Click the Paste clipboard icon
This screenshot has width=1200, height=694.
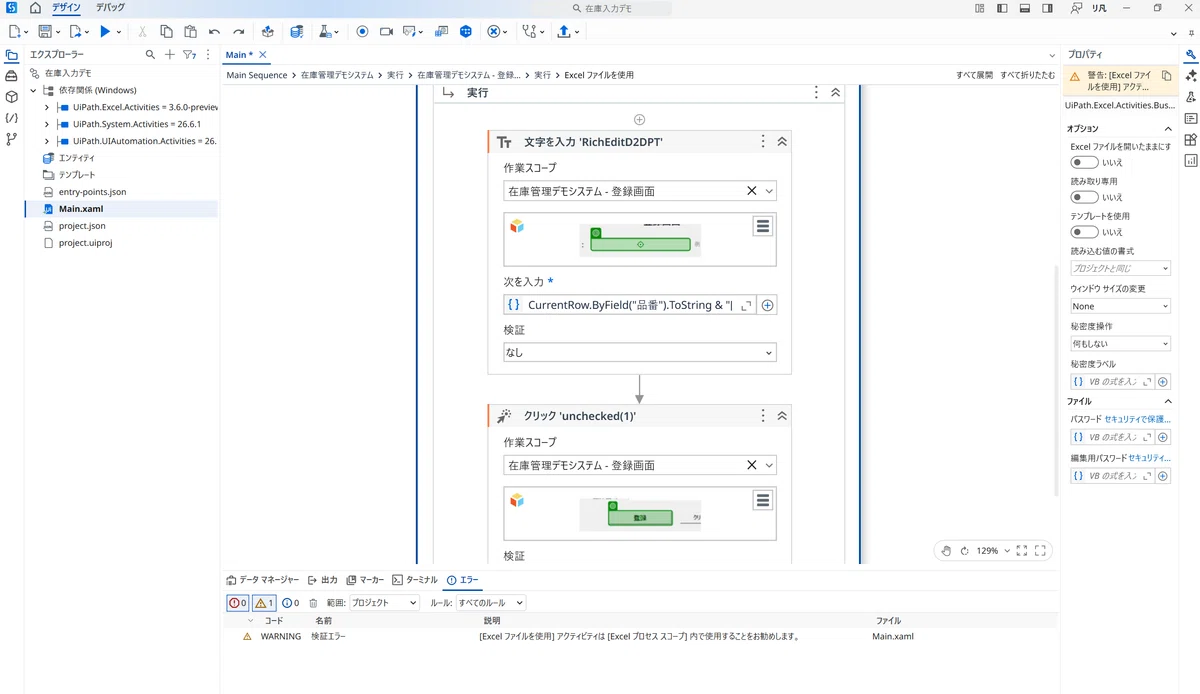coord(190,32)
